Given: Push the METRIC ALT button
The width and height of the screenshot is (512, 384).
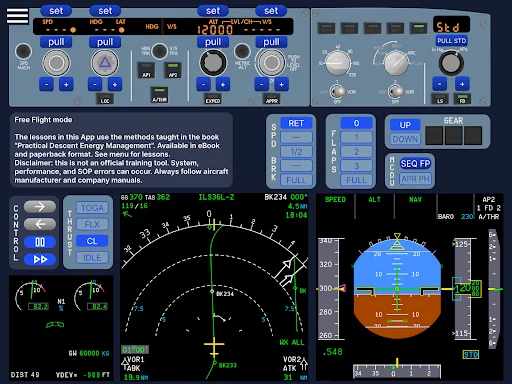Looking at the screenshot, I should [242, 51].
